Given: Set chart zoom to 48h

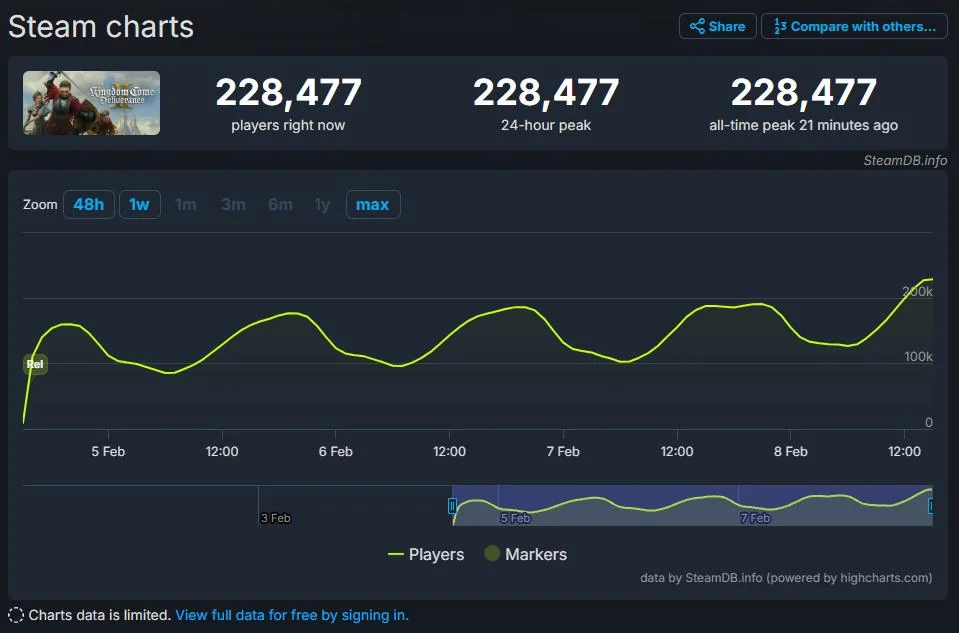Looking at the screenshot, I should tap(88, 205).
